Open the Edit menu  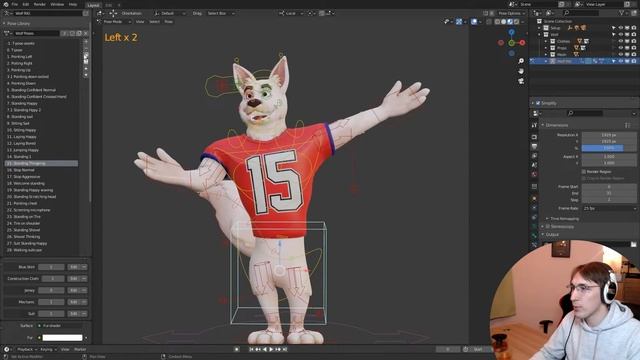tap(26, 4)
